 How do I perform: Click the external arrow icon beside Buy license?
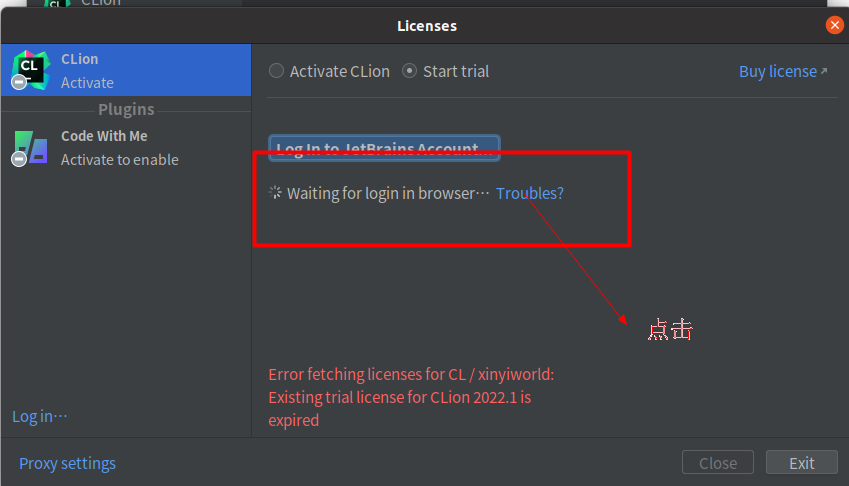824,71
